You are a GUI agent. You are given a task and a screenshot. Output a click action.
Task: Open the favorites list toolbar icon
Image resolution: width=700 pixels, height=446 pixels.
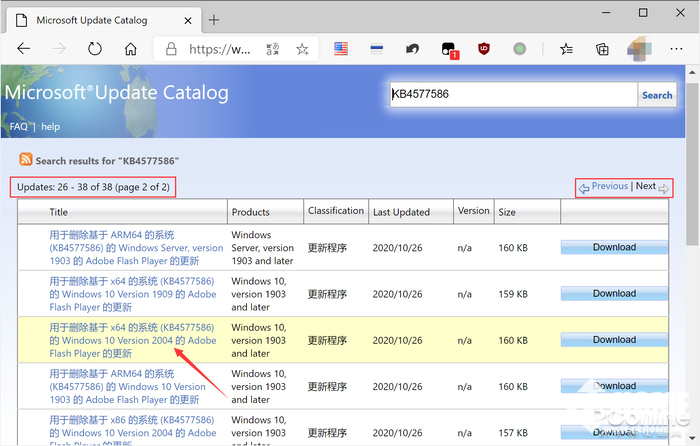(567, 49)
